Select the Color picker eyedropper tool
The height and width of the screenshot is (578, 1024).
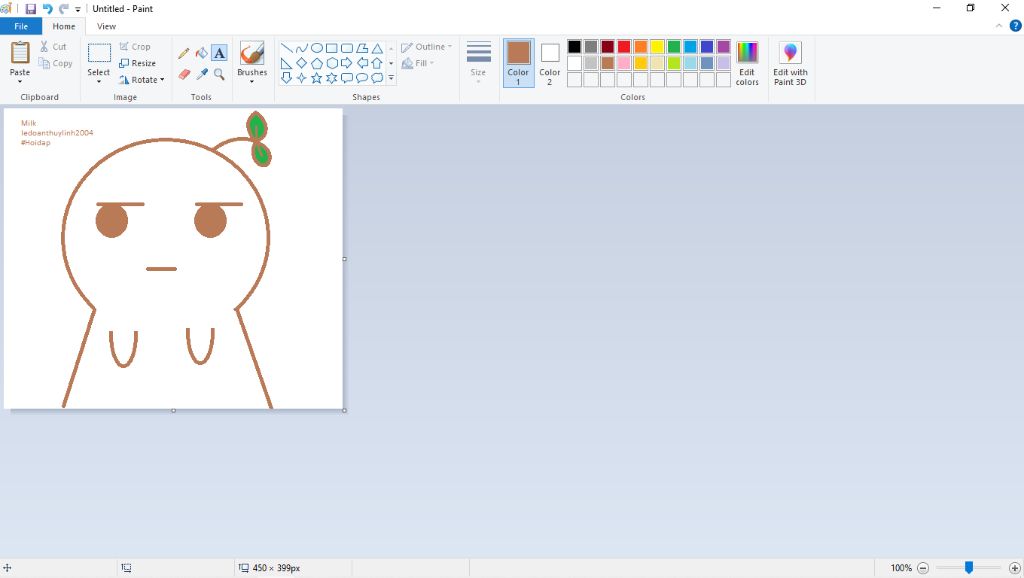[202, 74]
